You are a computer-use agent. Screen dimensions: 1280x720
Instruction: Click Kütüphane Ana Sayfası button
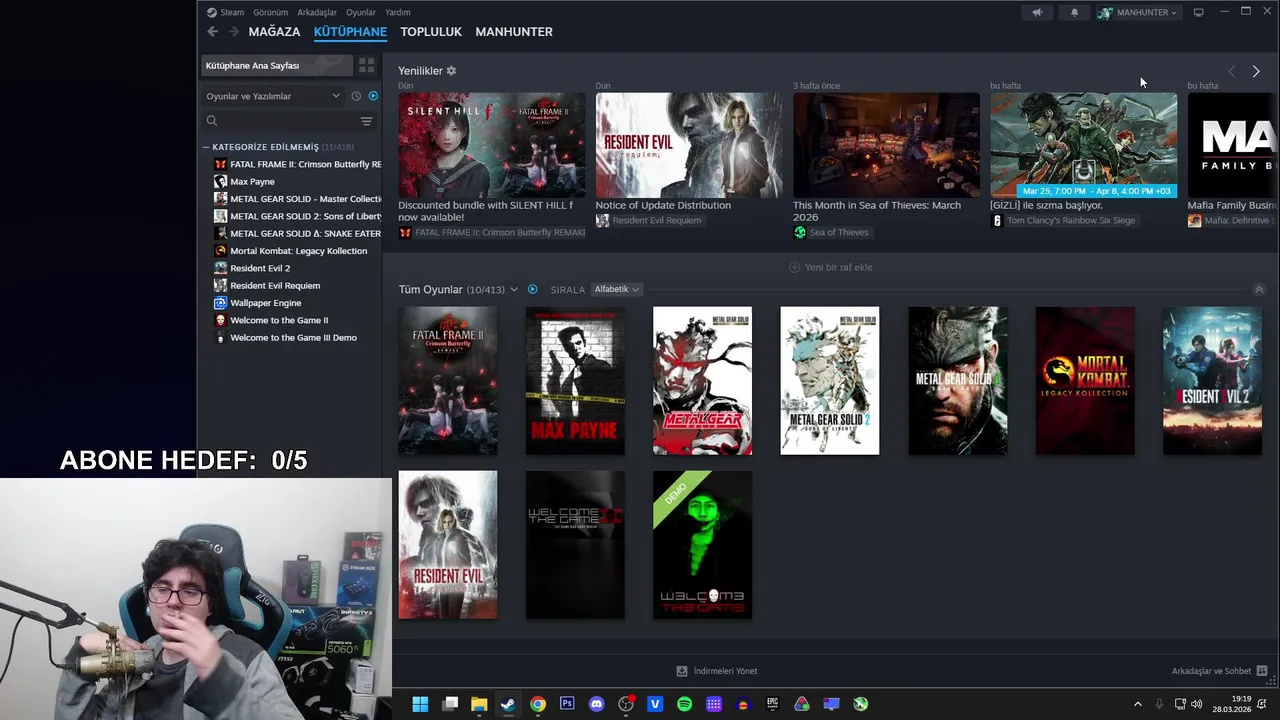[x=277, y=65]
